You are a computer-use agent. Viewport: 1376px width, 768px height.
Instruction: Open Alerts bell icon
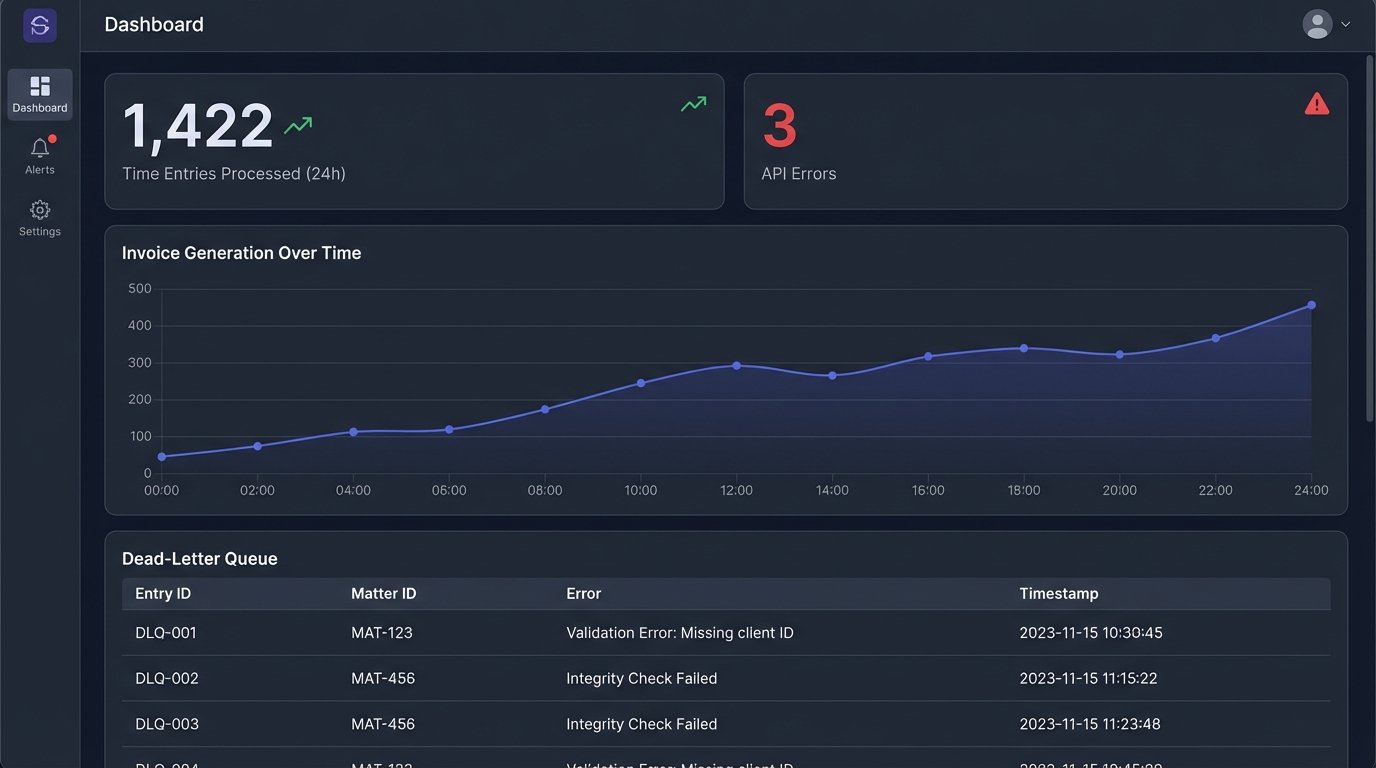point(40,149)
